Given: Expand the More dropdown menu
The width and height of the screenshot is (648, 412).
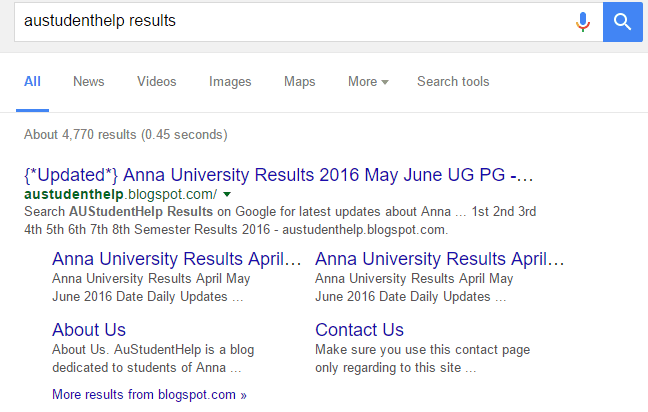Looking at the screenshot, I should [x=368, y=82].
